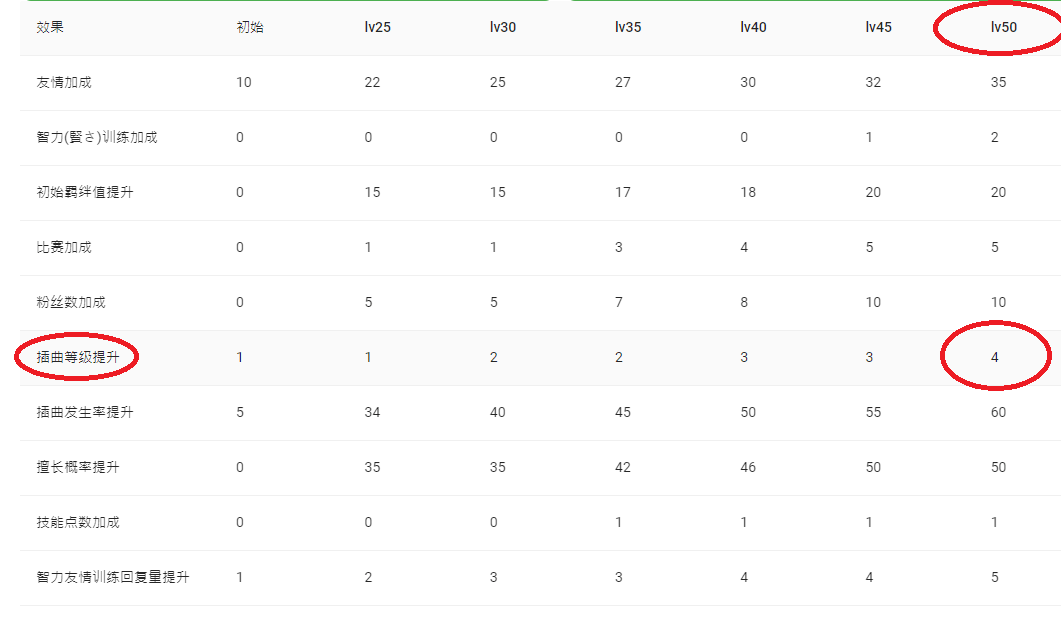Select the 插曲发生率提升 row label

[x=84, y=412]
